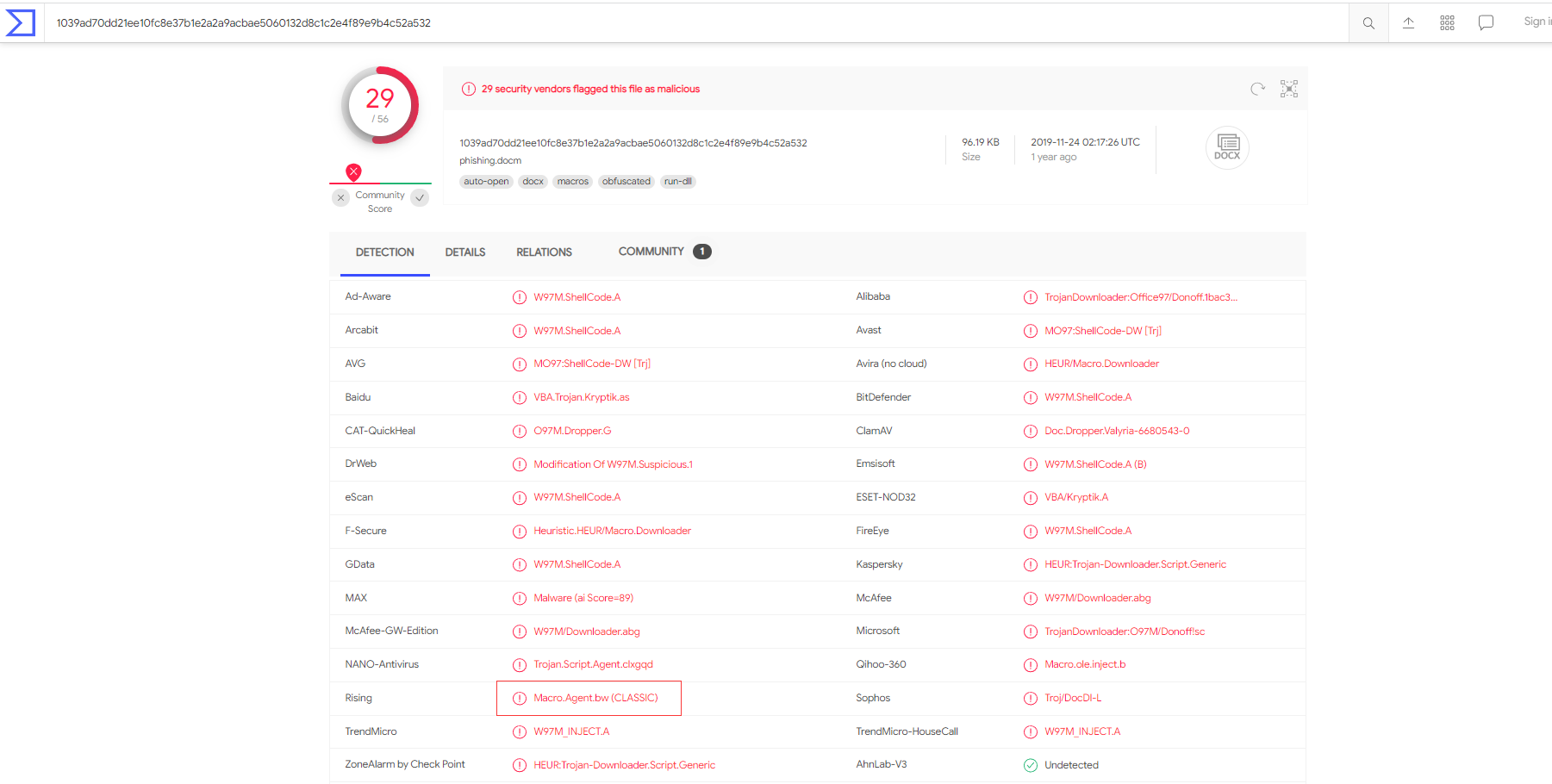Click the FireEye detection alert icon

click(1031, 532)
